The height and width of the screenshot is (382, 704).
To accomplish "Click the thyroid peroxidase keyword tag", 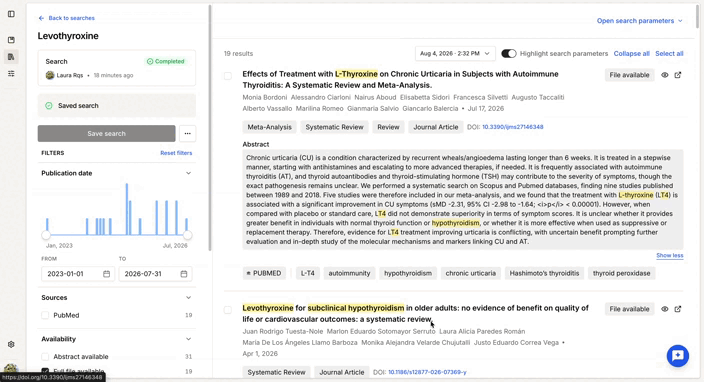I will (x=621, y=273).
